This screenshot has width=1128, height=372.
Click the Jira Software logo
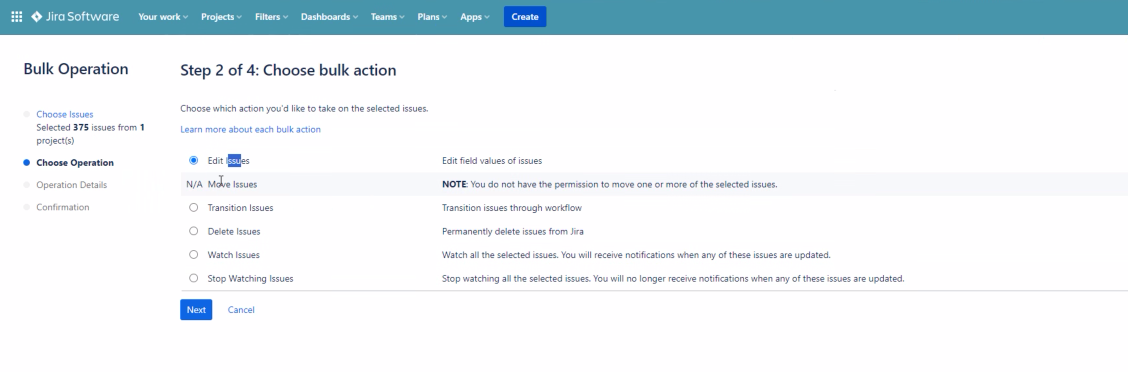pyautogui.click(x=75, y=17)
